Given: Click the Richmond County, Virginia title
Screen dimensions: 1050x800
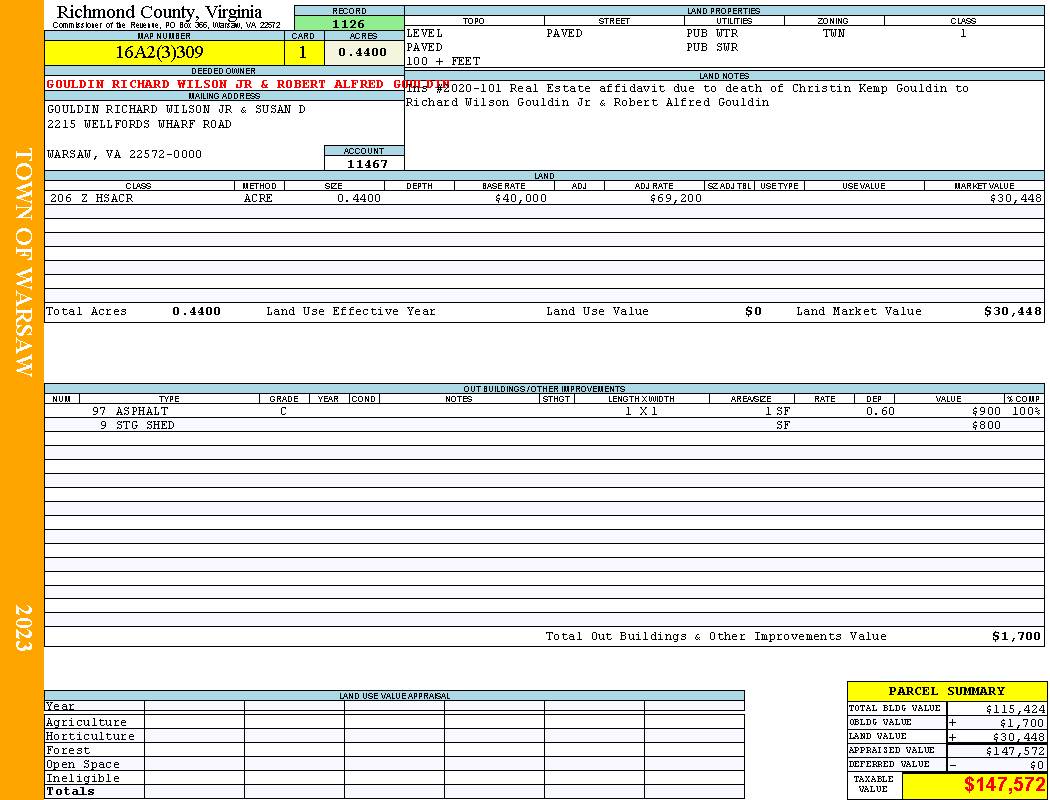Looking at the screenshot, I should point(159,12).
